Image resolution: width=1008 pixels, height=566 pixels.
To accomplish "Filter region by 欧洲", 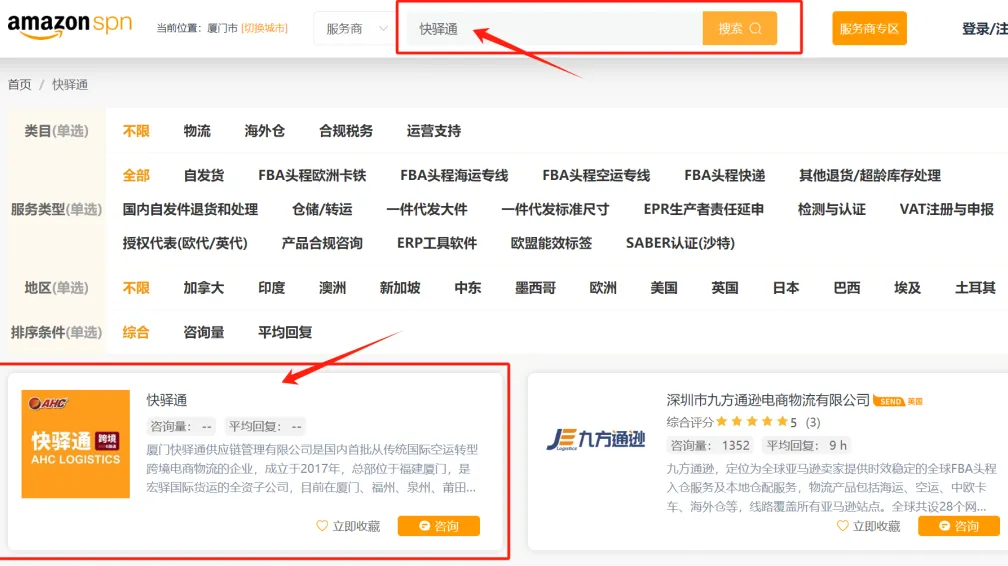I will point(603,288).
